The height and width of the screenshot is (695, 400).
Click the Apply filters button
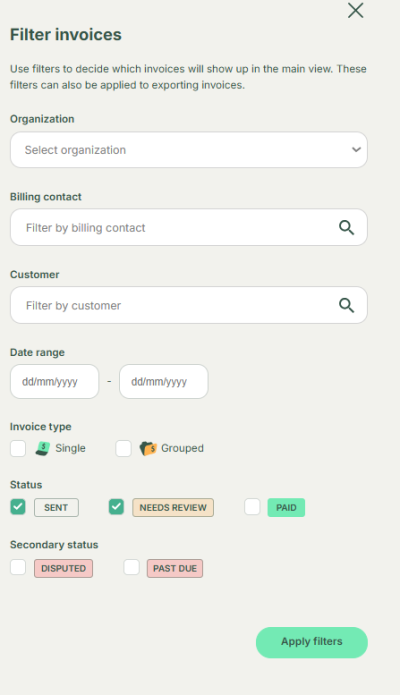[312, 642]
